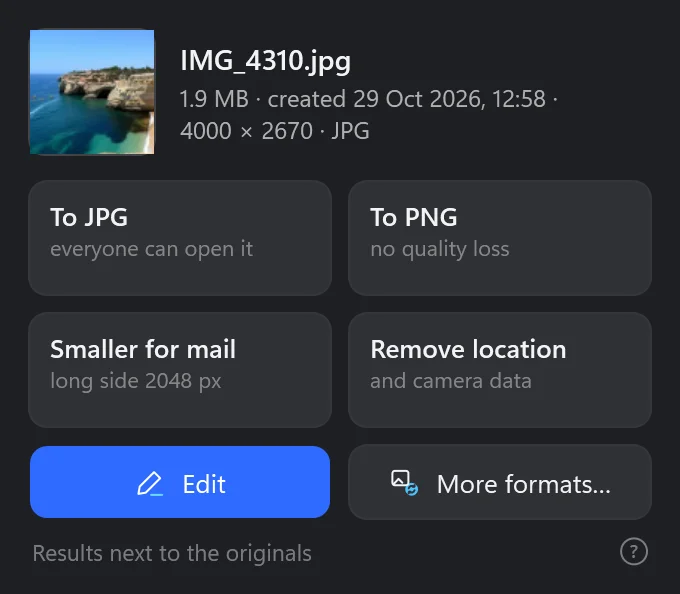Click the pencil icon on Edit
Screen dimensions: 680x594
click(x=150, y=483)
